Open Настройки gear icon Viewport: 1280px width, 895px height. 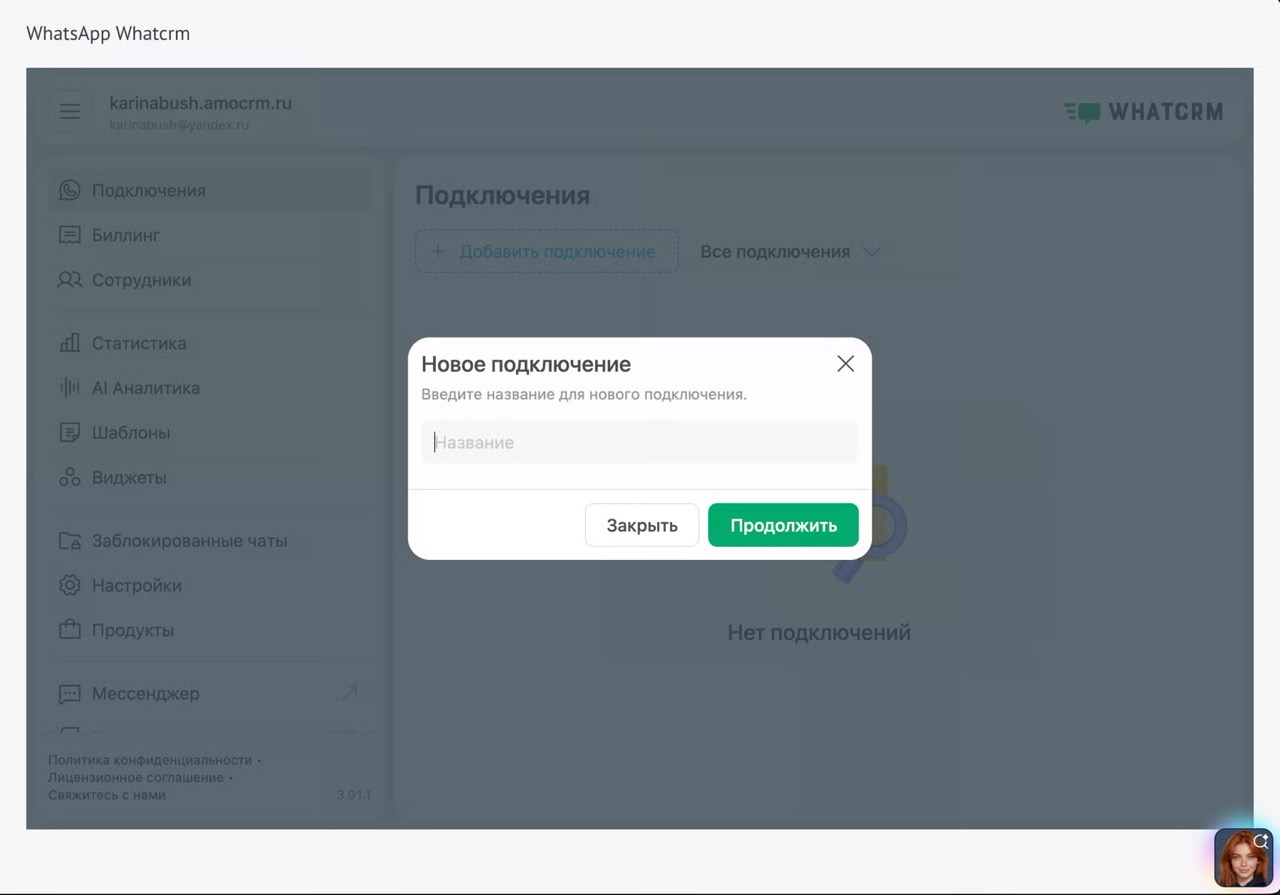[69, 585]
